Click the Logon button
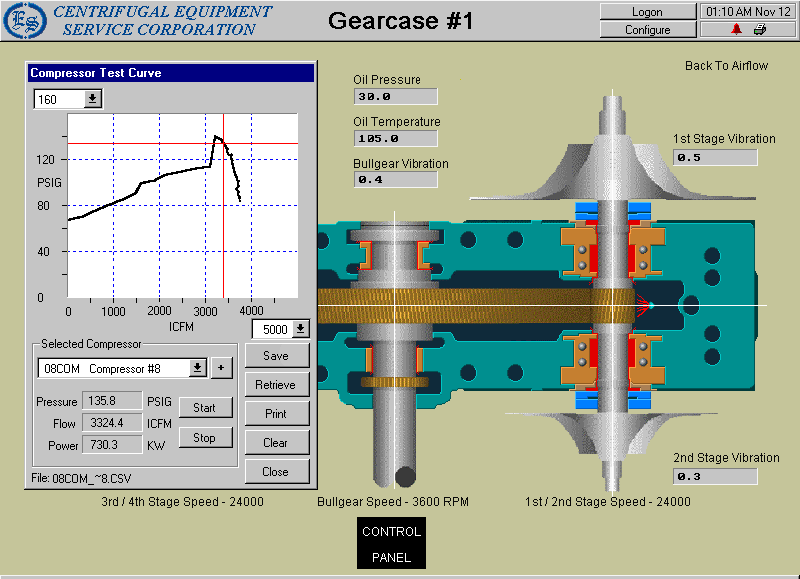This screenshot has width=800, height=579. pos(647,12)
